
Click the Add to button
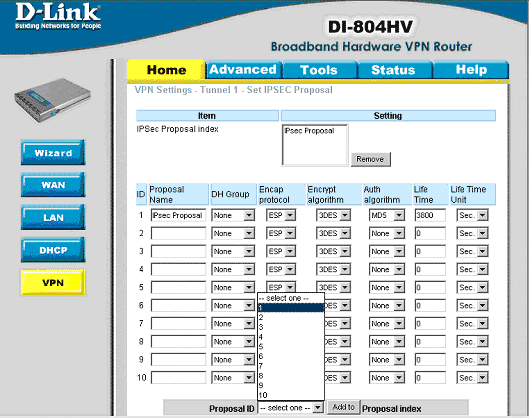click(x=343, y=407)
